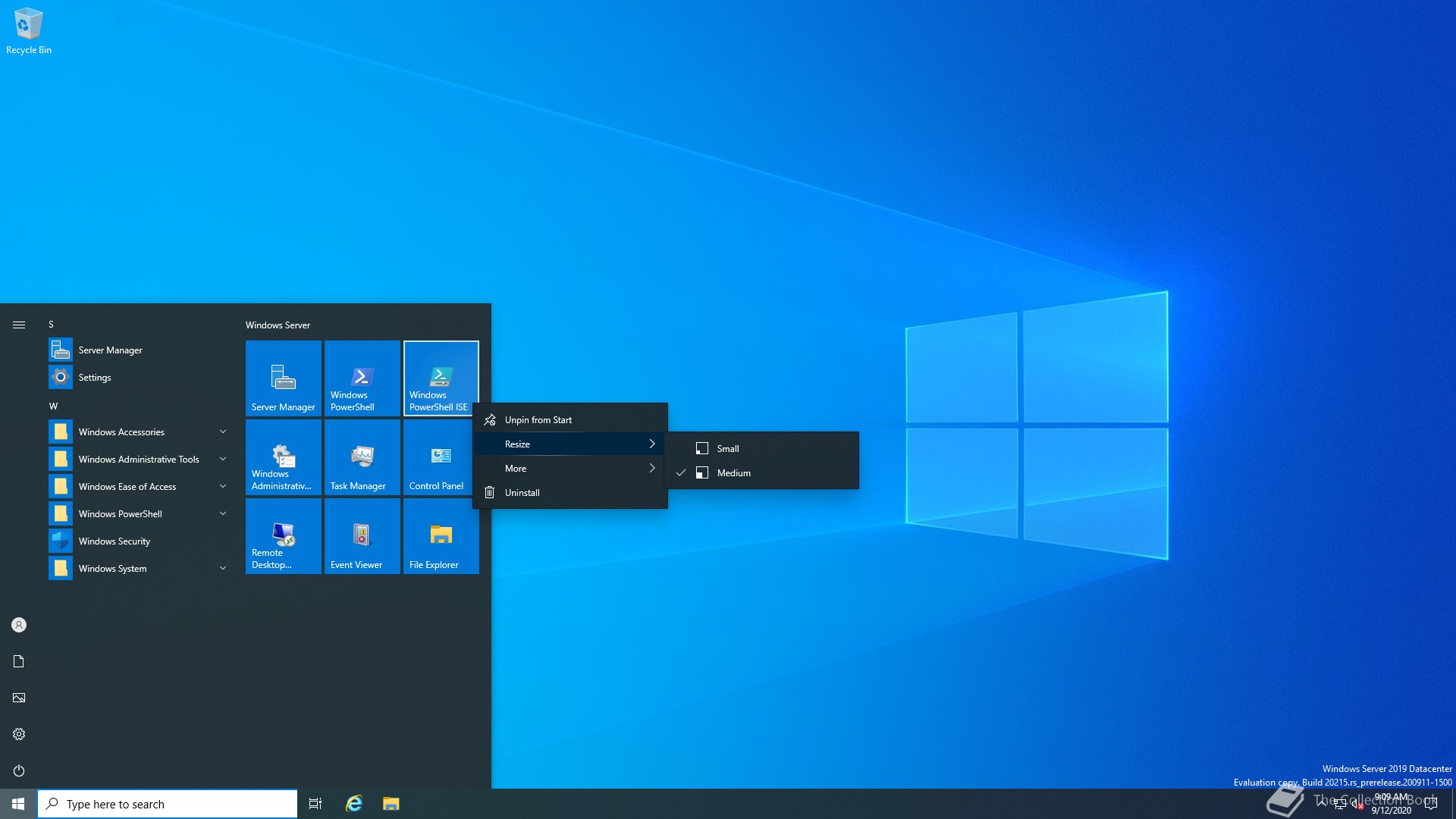
Task: Expand the Windows Administrative Tools folder
Action: pos(140,459)
